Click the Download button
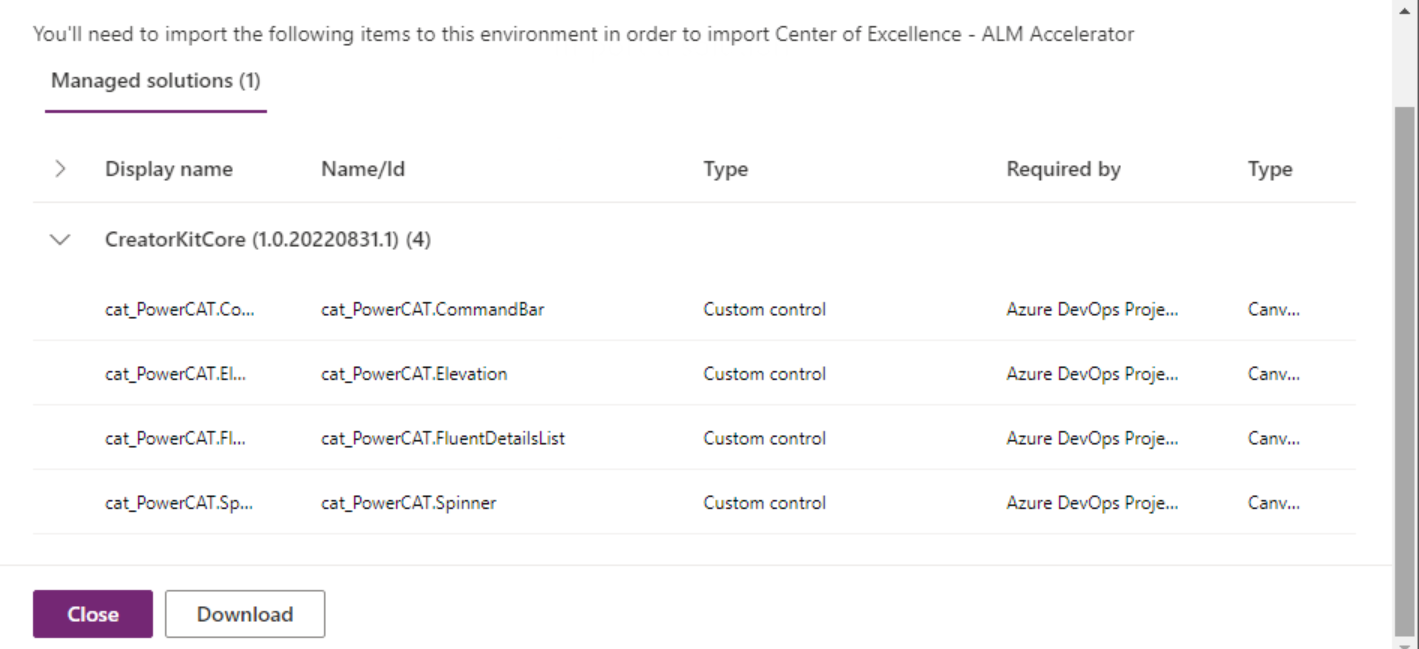Screen dimensions: 1419x649 [244, 613]
